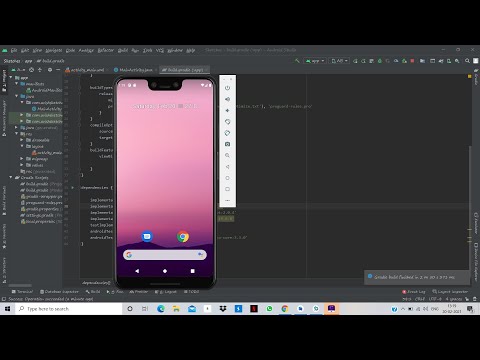Screen dimensions: 480x360
Task: Click the emulator toolbar home circle
Action: 227,178
